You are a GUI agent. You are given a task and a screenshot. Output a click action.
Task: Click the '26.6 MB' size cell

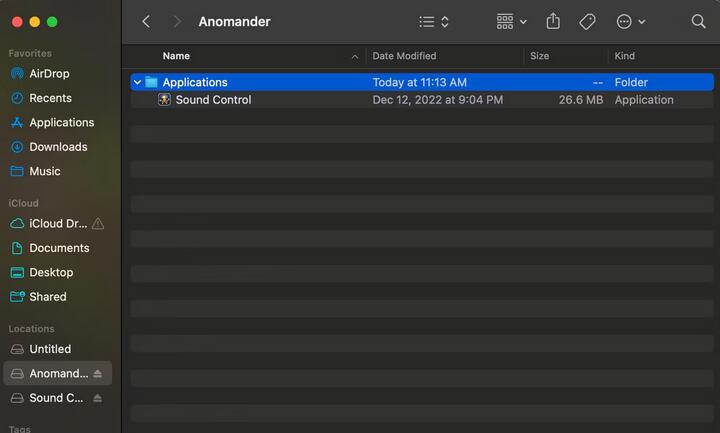pos(581,100)
